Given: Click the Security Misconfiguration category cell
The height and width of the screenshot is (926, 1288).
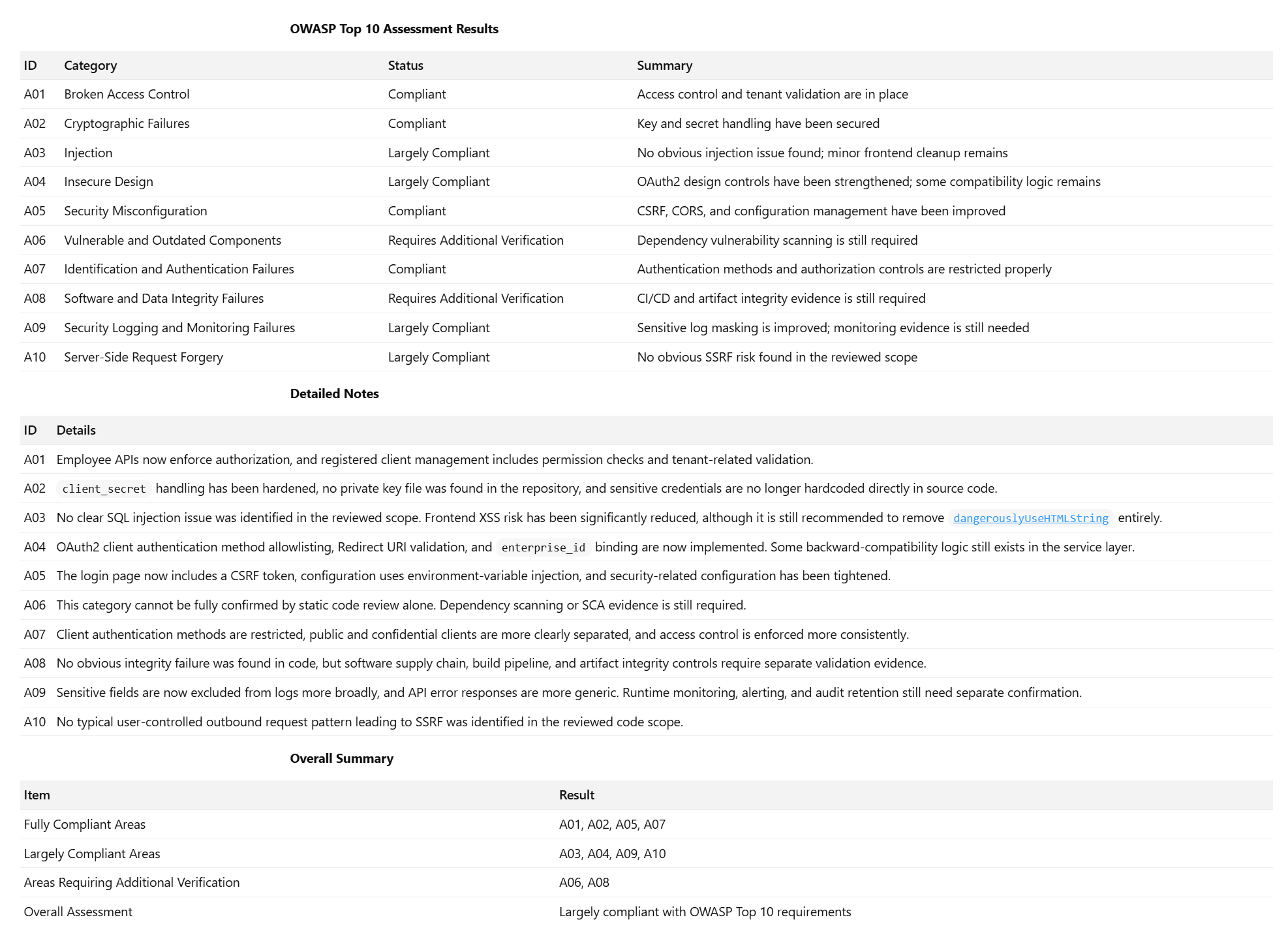Looking at the screenshot, I should click(135, 211).
